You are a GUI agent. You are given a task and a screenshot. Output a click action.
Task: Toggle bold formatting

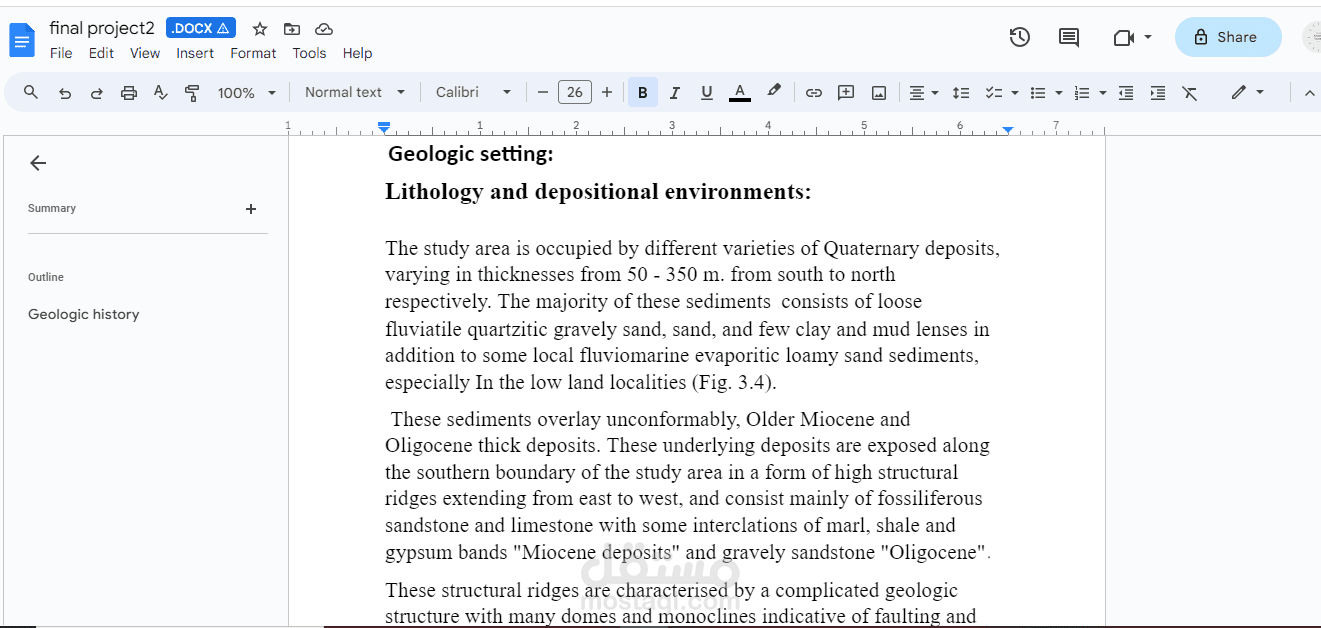[642, 93]
